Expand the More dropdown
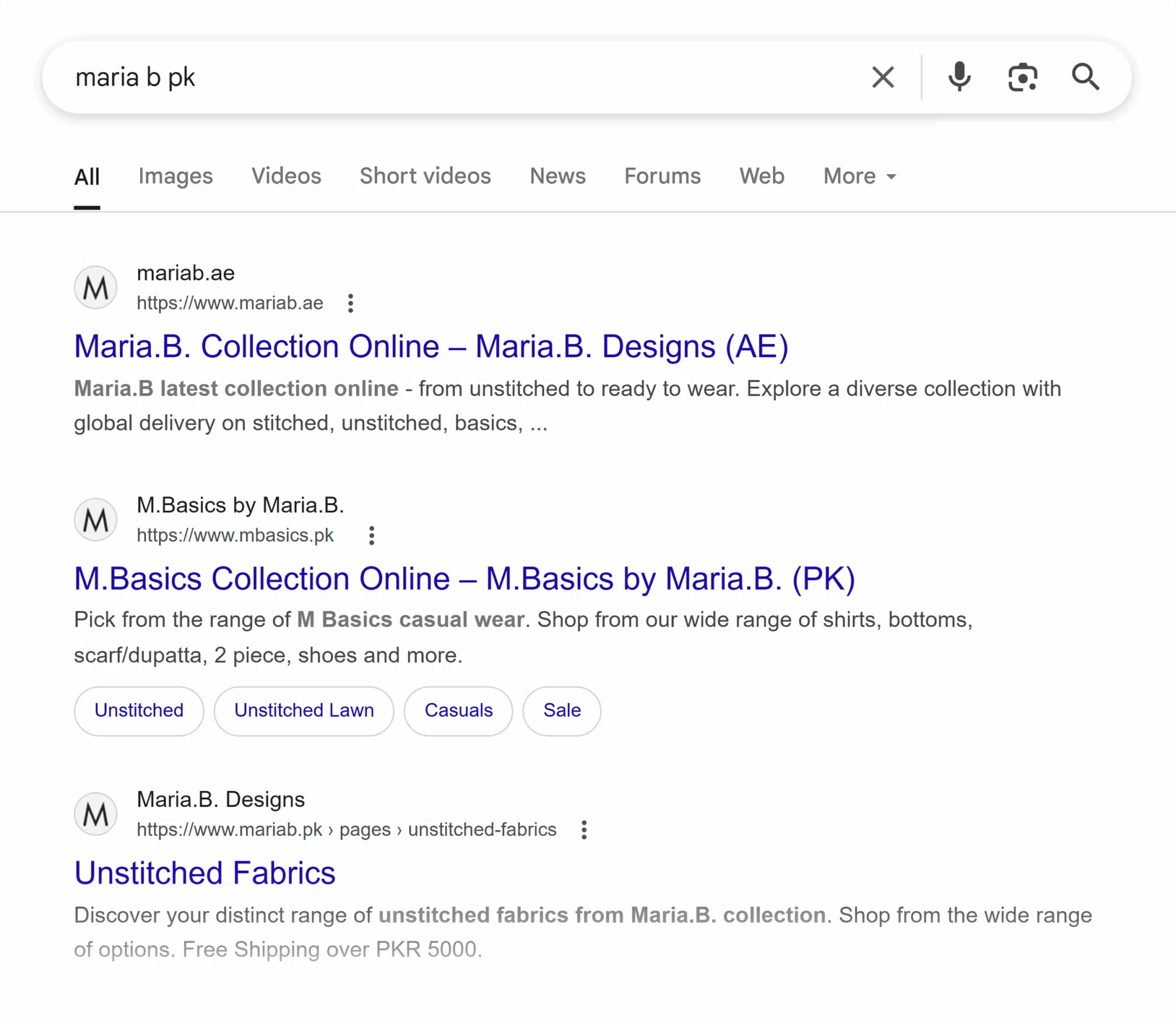1176x1018 pixels. coord(860,176)
